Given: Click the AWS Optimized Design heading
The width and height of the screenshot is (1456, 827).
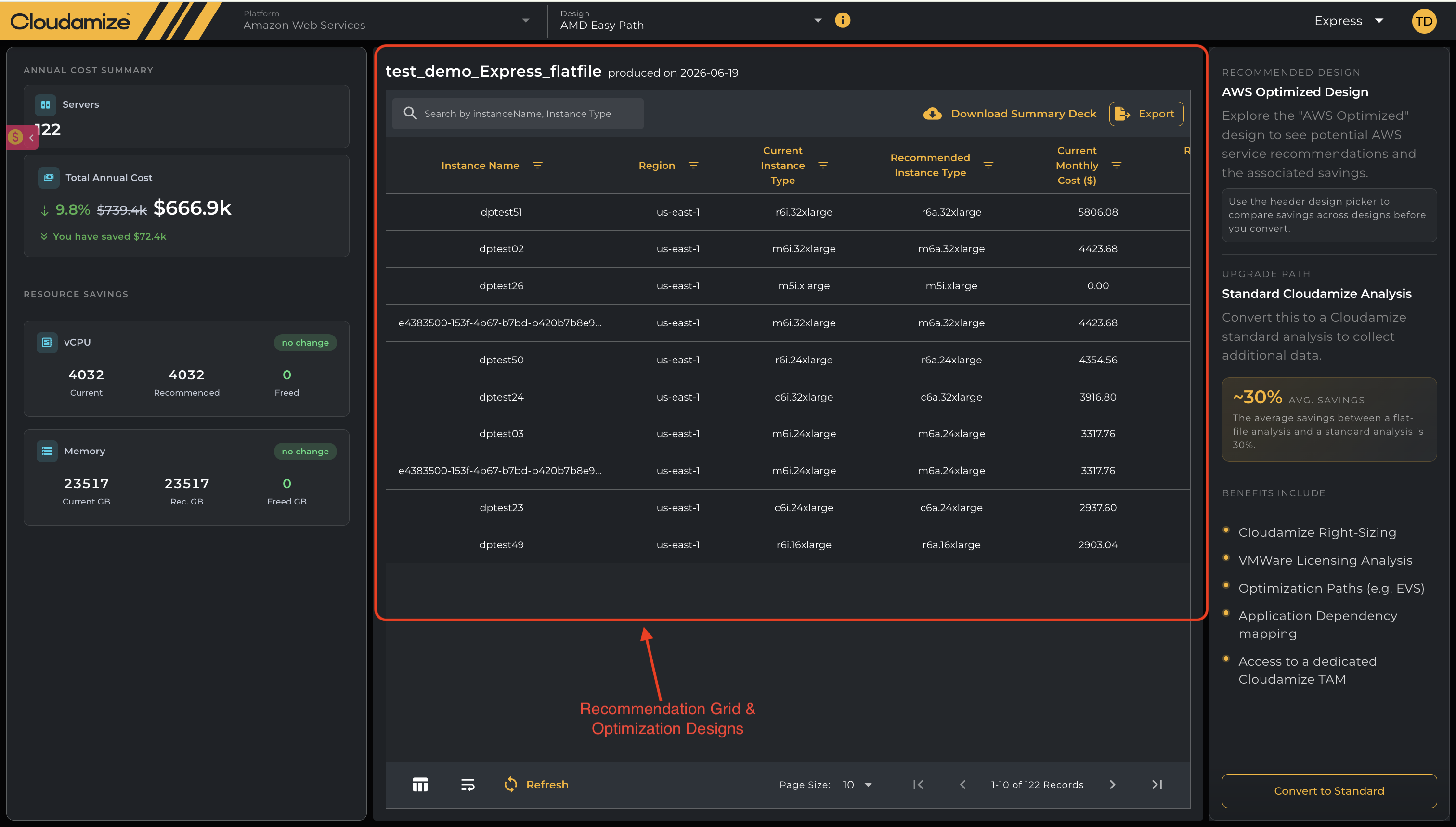Looking at the screenshot, I should (1295, 92).
